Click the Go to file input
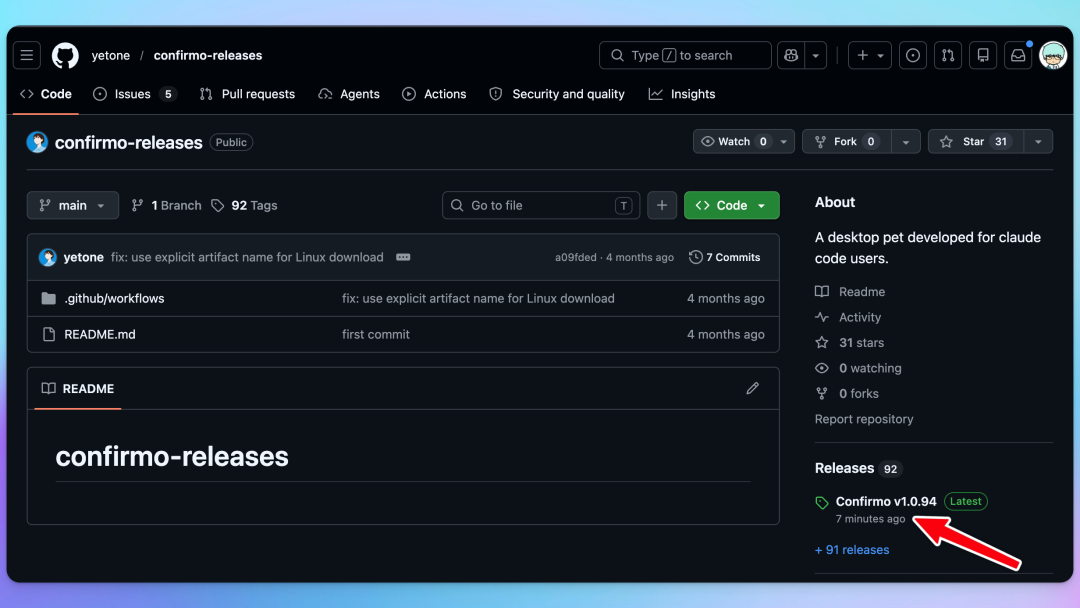This screenshot has width=1080, height=608. tap(541, 205)
